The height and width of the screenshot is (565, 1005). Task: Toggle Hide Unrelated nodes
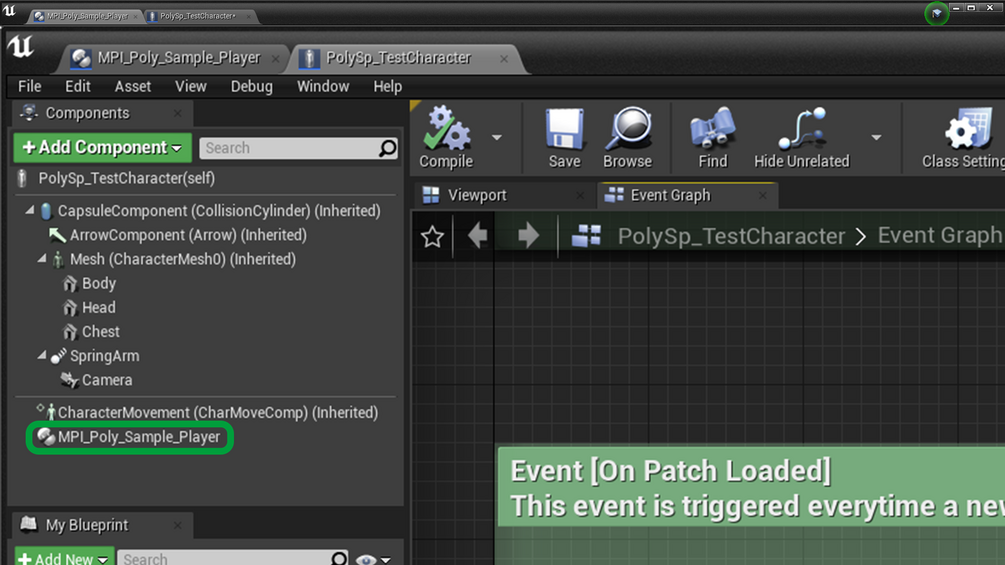click(x=801, y=138)
